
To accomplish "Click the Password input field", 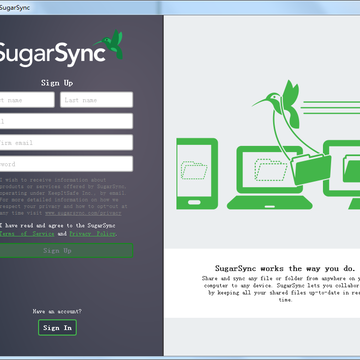I will pos(66,164).
